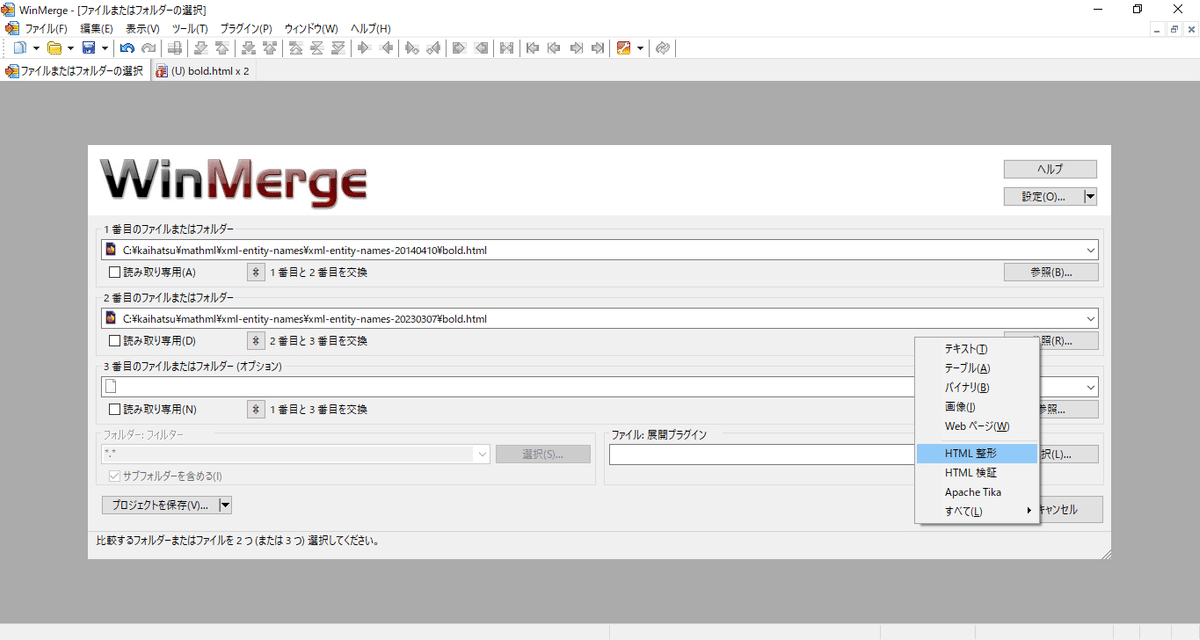Click the Copy All Left icon
Screen dimensions: 1200x640
(x=481, y=48)
